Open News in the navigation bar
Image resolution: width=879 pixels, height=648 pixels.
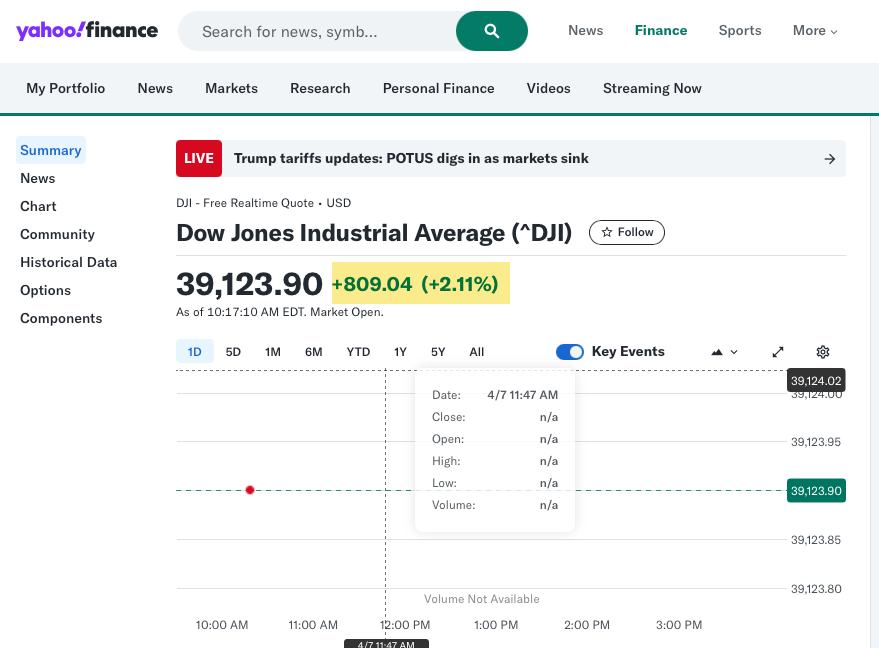155,89
